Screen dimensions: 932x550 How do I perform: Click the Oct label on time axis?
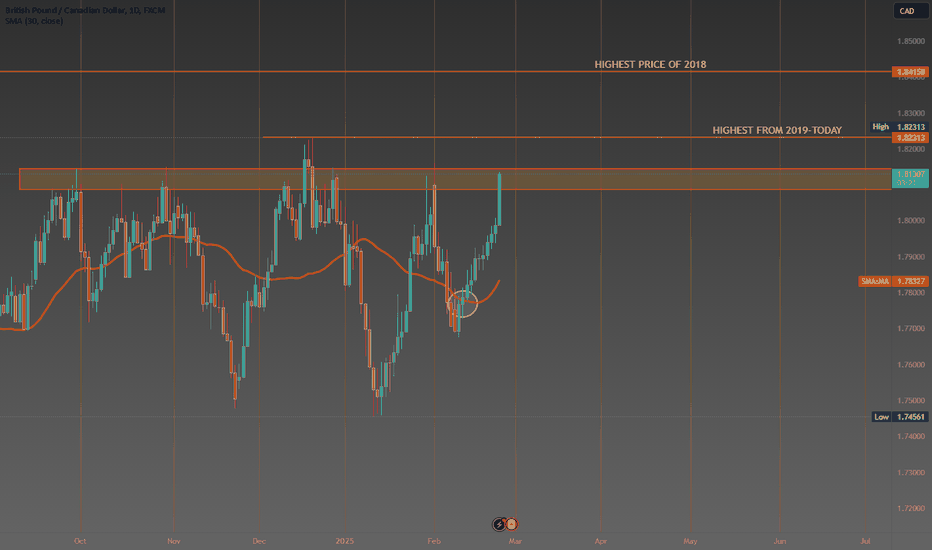(80, 541)
